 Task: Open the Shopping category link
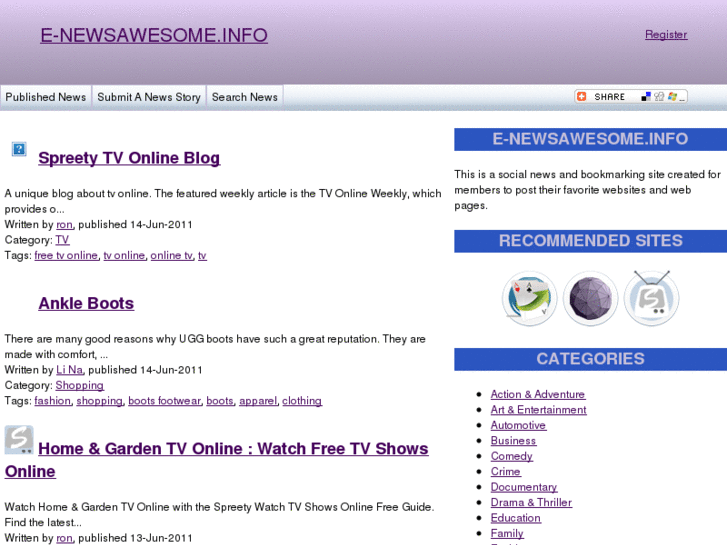79,385
